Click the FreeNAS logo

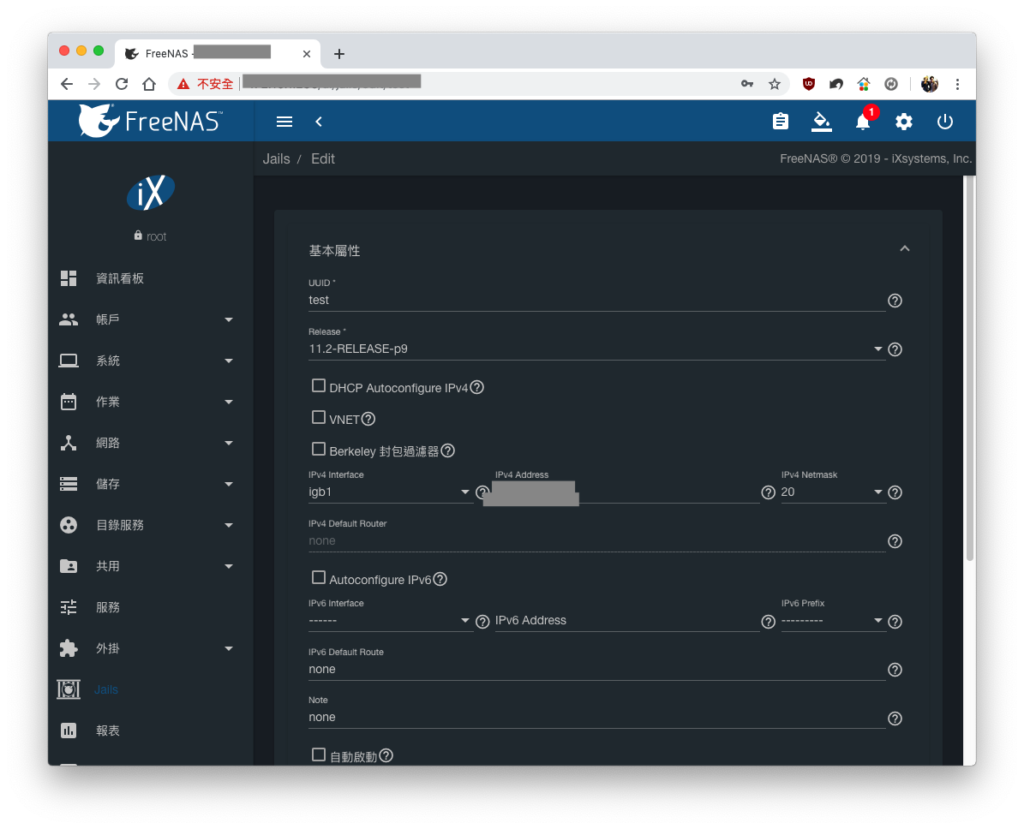pyautogui.click(x=151, y=121)
